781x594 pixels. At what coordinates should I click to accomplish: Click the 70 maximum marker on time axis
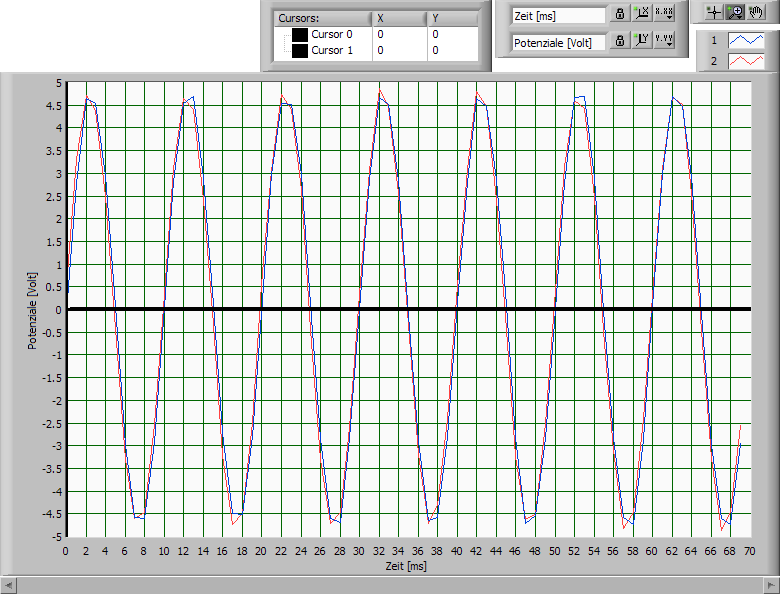click(x=750, y=551)
